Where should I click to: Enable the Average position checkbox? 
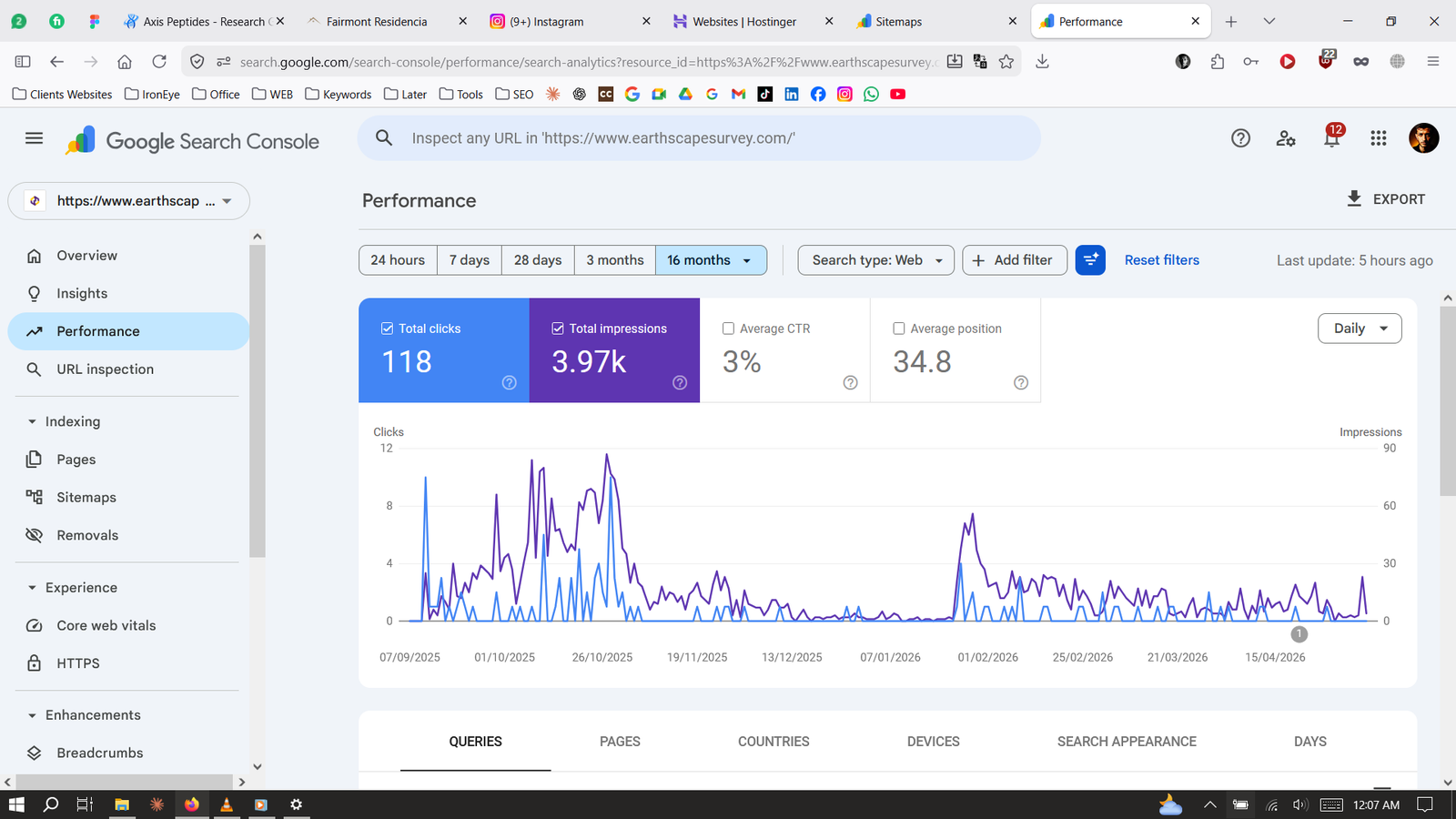point(899,329)
